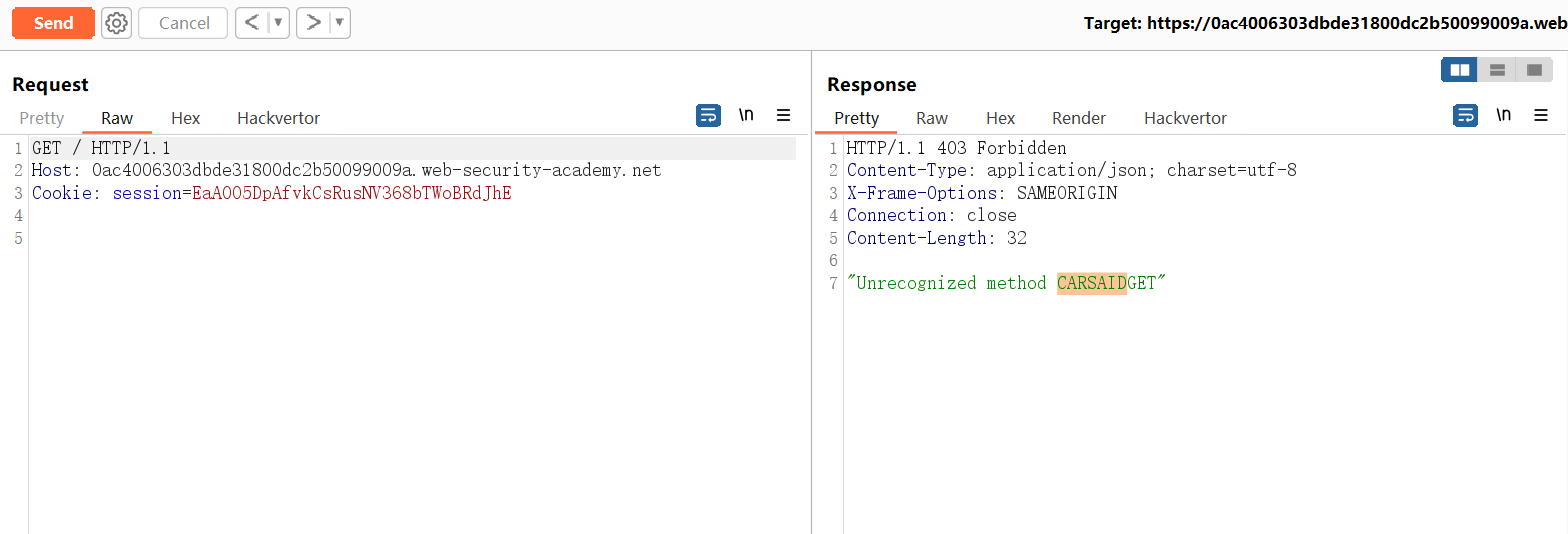Toggle word wrap icon in Response panel
Screen dimensions: 1568x534
click(x=1465, y=116)
